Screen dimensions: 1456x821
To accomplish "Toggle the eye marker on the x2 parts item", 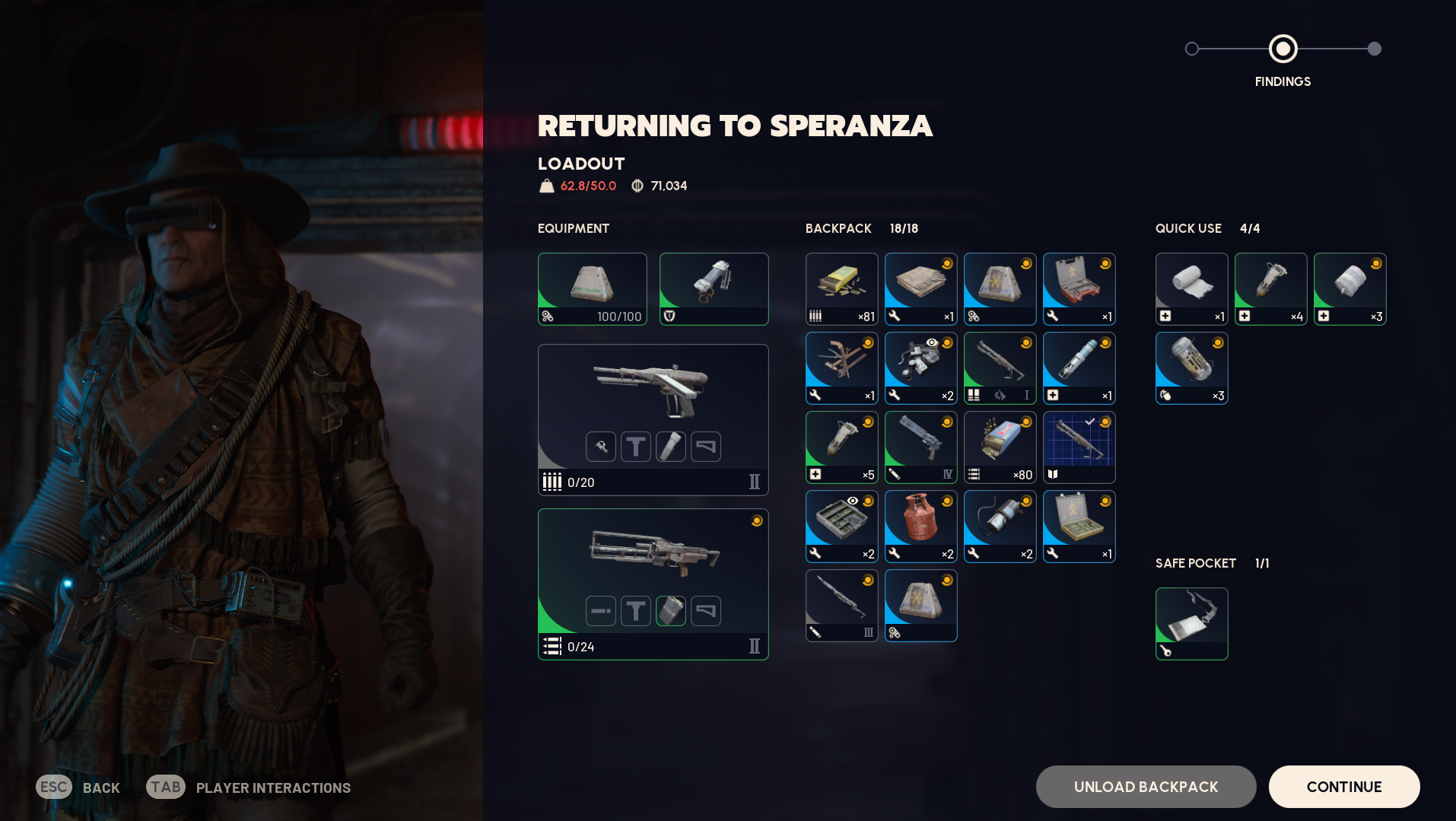I will [x=932, y=343].
